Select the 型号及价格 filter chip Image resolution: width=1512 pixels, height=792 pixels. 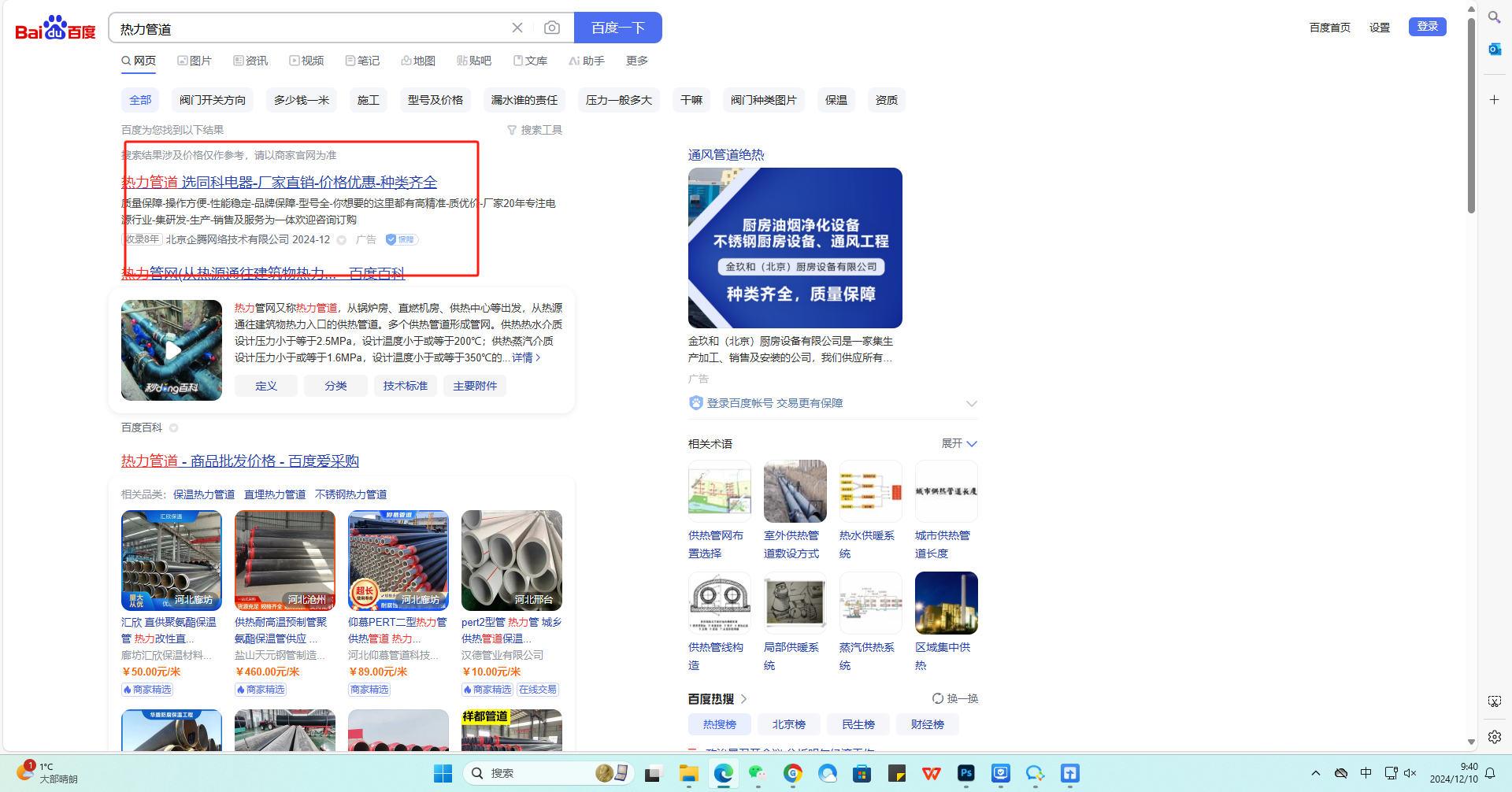[435, 100]
